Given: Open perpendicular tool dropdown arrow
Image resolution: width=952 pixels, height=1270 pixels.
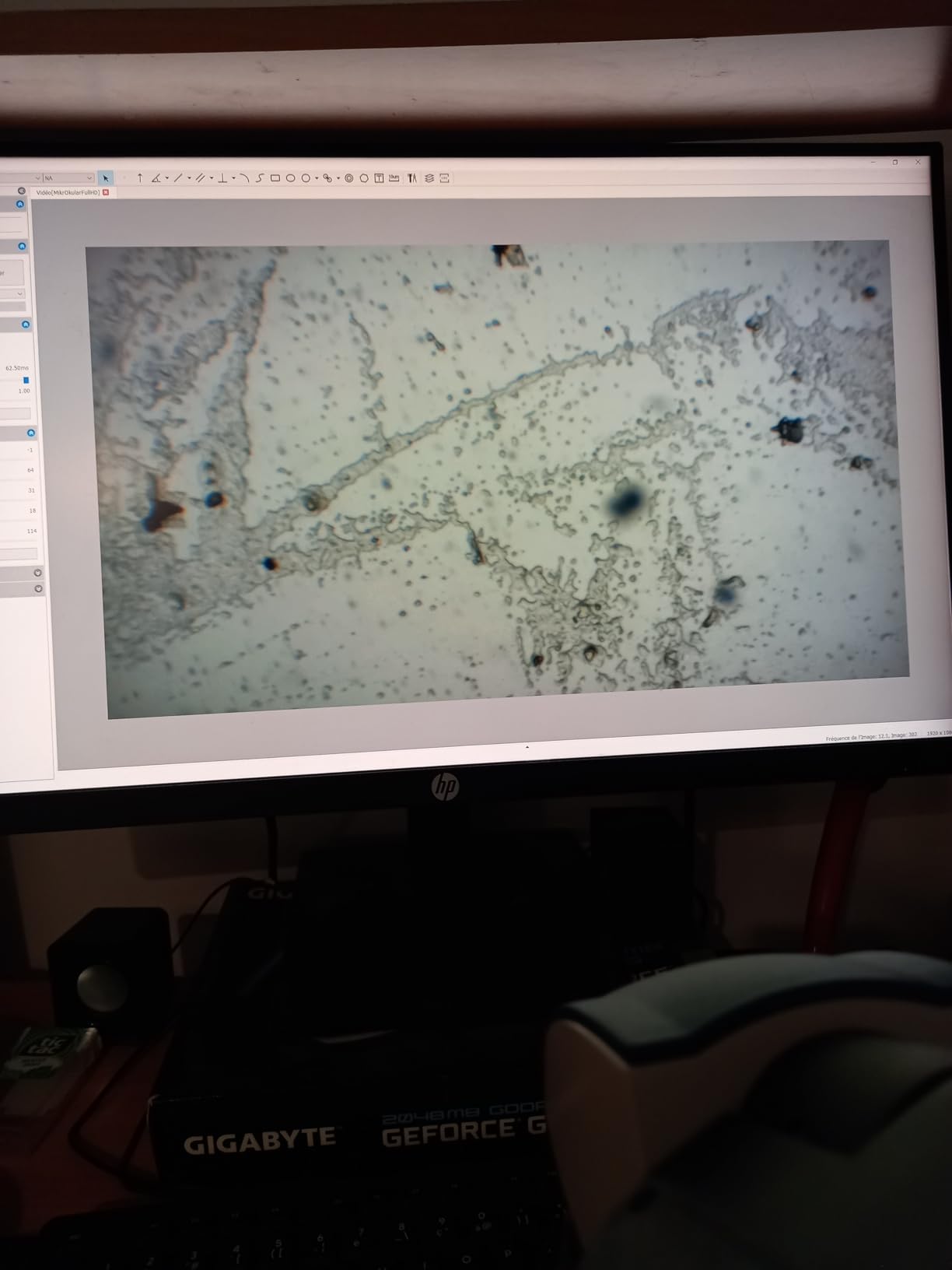Looking at the screenshot, I should click(x=233, y=178).
